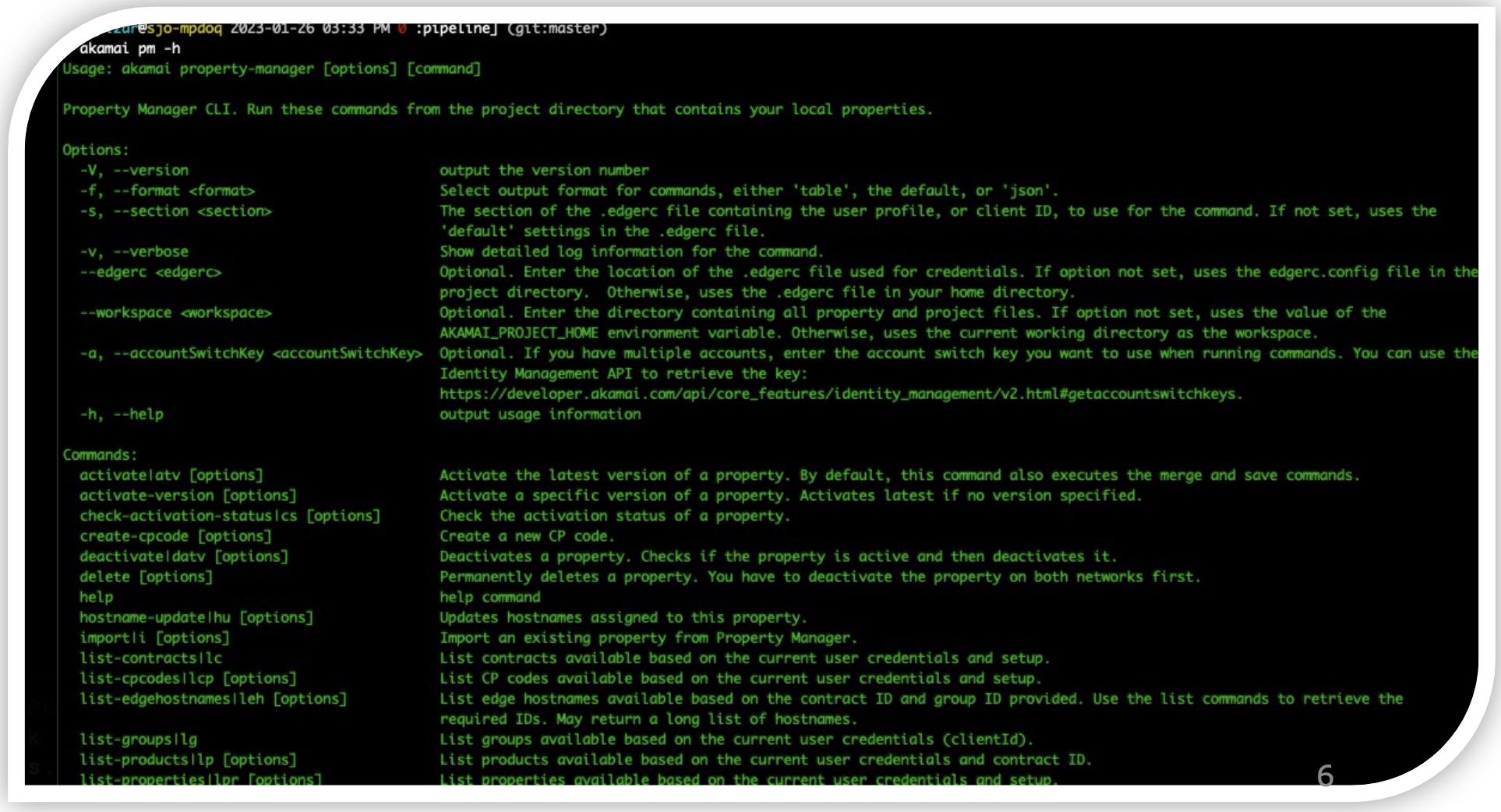Click 'Import an existing property' description
The height and width of the screenshot is (812, 1501).
[648, 637]
